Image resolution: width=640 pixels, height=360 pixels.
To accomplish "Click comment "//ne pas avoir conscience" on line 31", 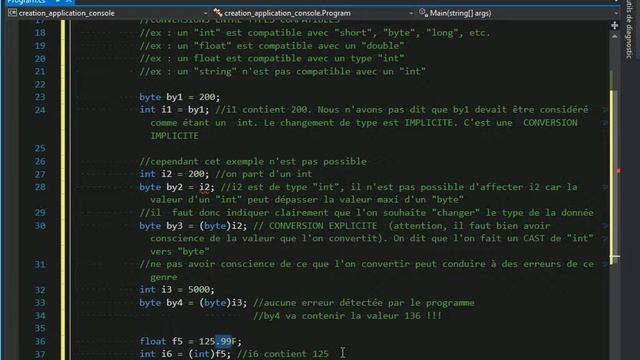I will tap(367, 270).
